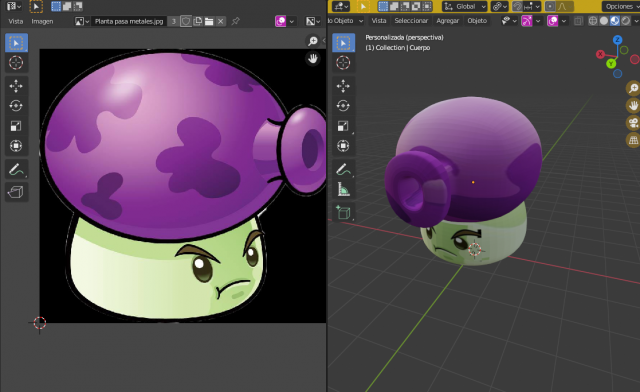
Task: Toggle the pin icon in image editor header
Action: point(236,21)
